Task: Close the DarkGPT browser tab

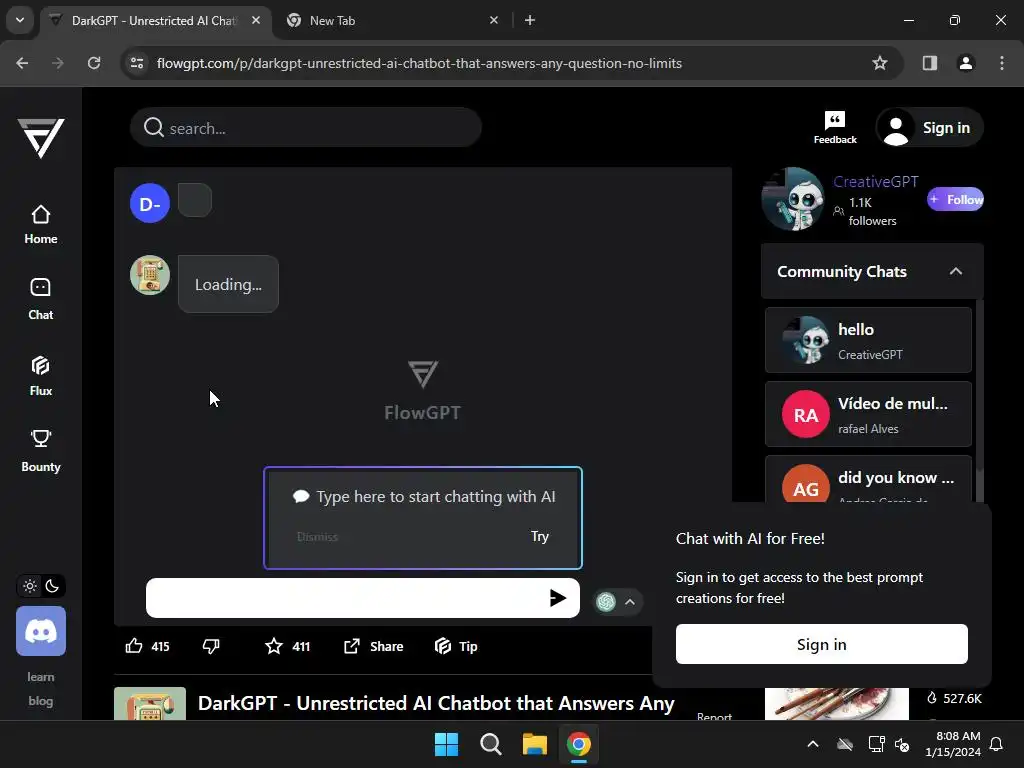Action: pyautogui.click(x=256, y=20)
